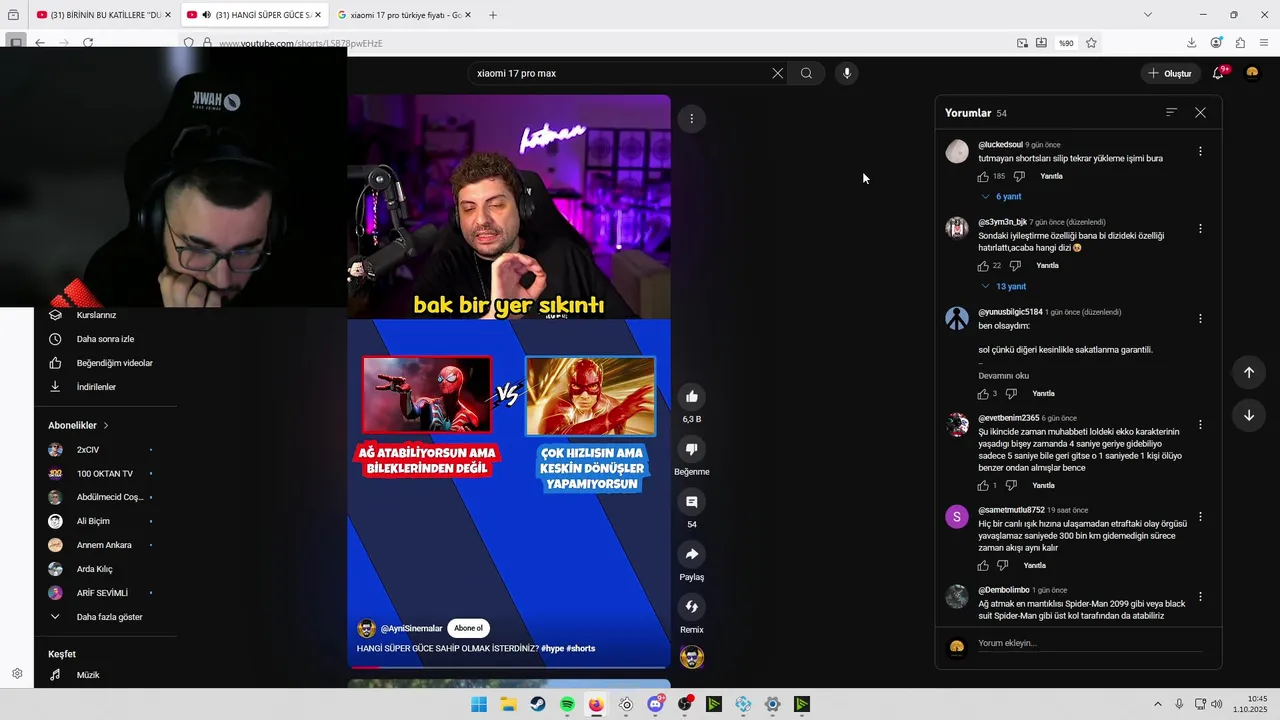Reply to @s3ym3n_bjk with Yanıtla

point(1047,266)
